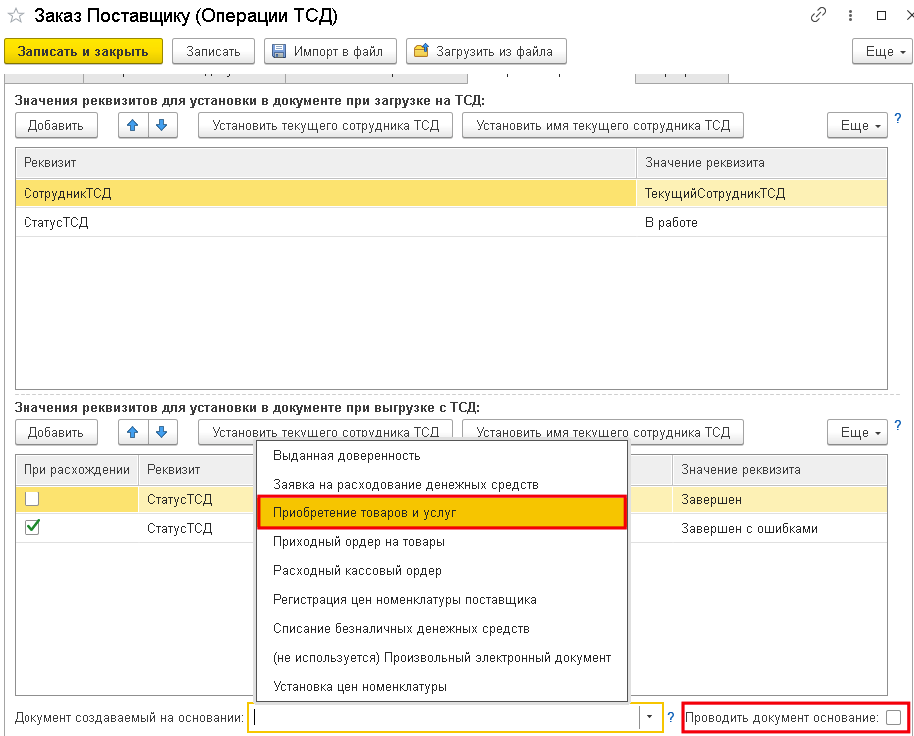This screenshot has width=914, height=736.
Task: Expand Еще menu in download section
Action: coord(857,432)
